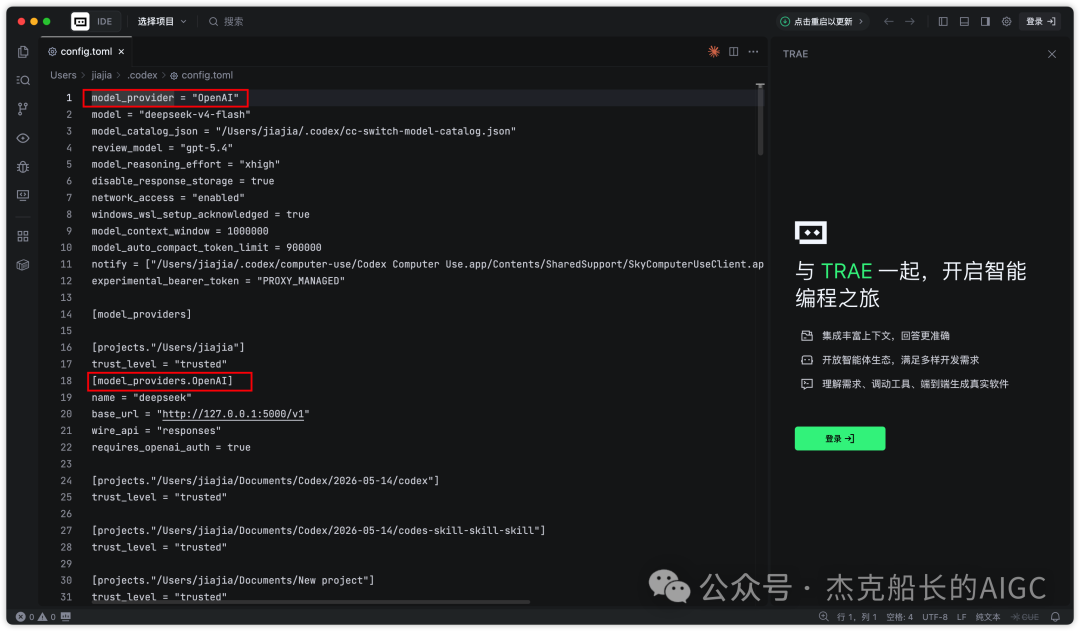1080x631 pixels.
Task: Change line ending via LF
Action: pos(962,617)
